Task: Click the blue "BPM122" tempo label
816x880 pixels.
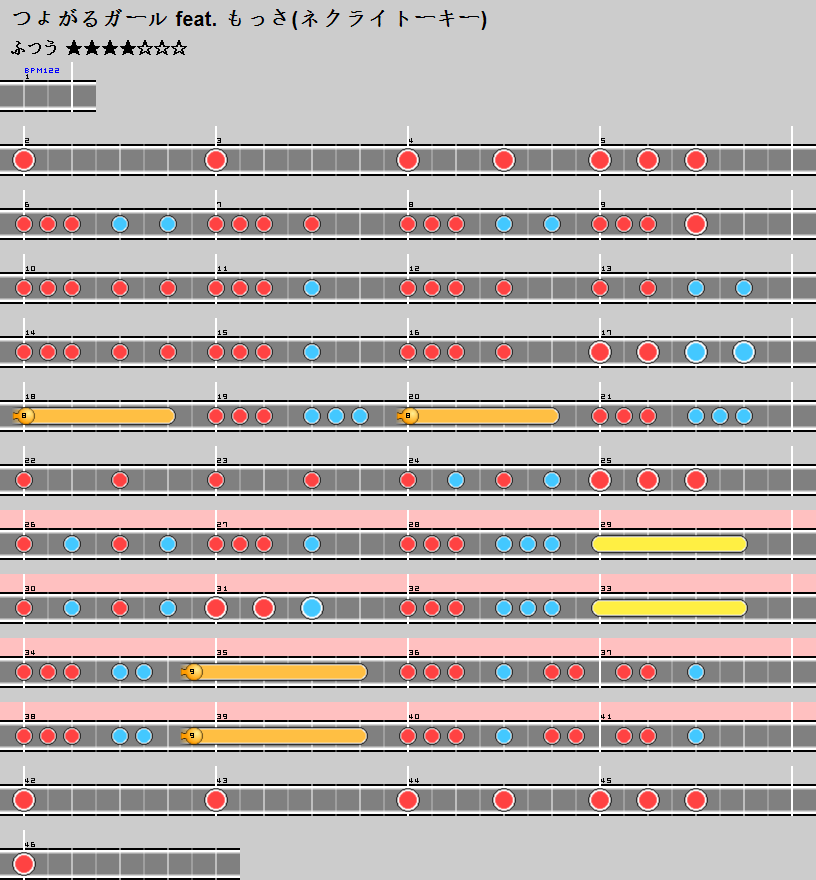Action: point(42,70)
